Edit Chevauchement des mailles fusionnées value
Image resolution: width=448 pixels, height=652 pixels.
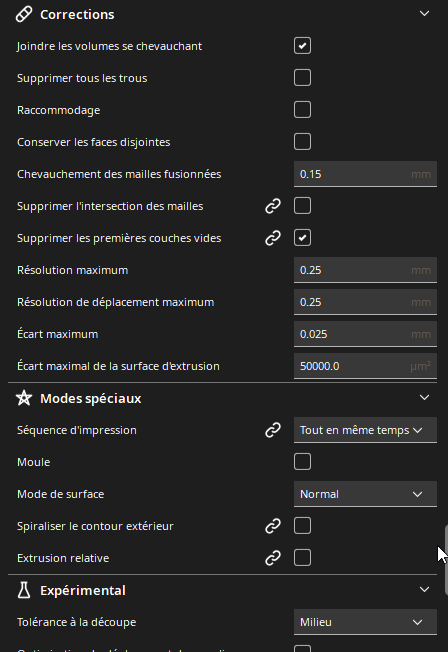tap(365, 174)
